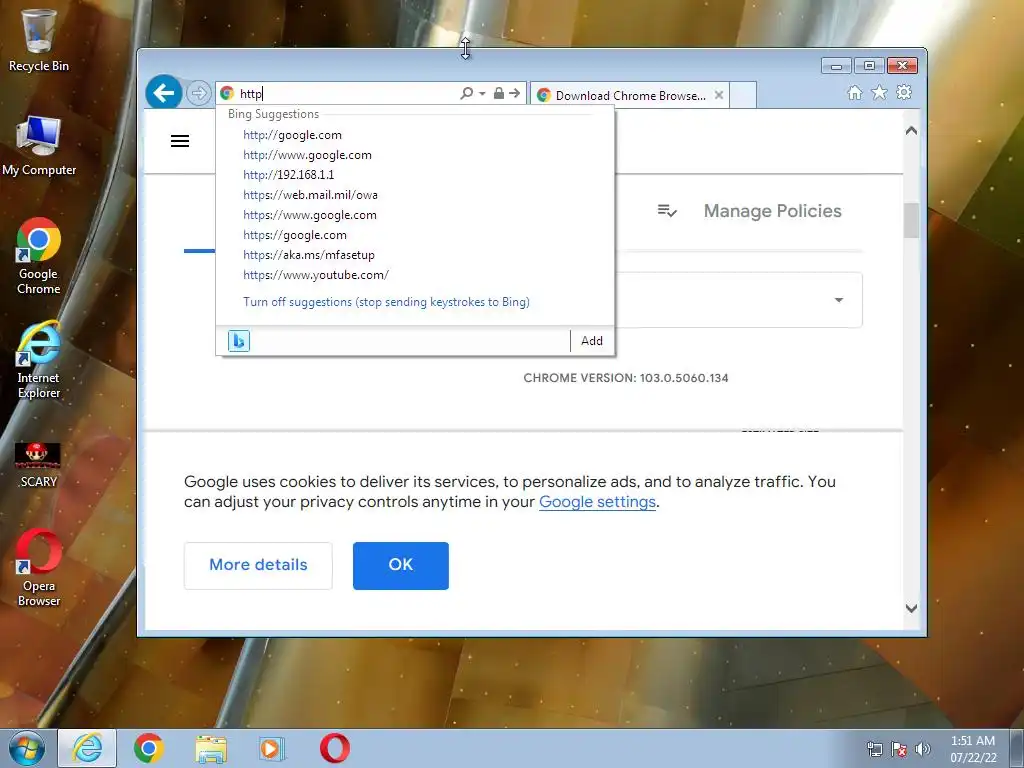Image resolution: width=1024 pixels, height=768 pixels.
Task: Open Windows Media Player from taskbar
Action: click(x=272, y=748)
